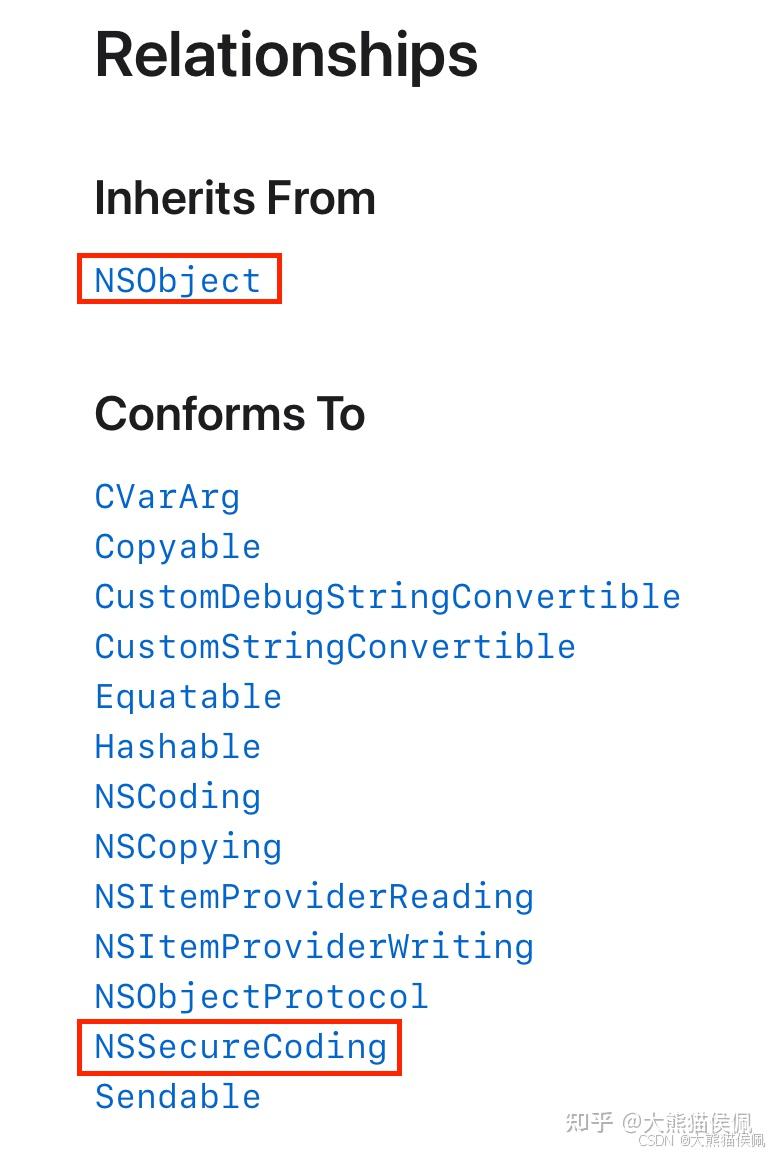This screenshot has width=772, height=1154.
Task: Click the Hashable protocol link
Action: pos(178,747)
